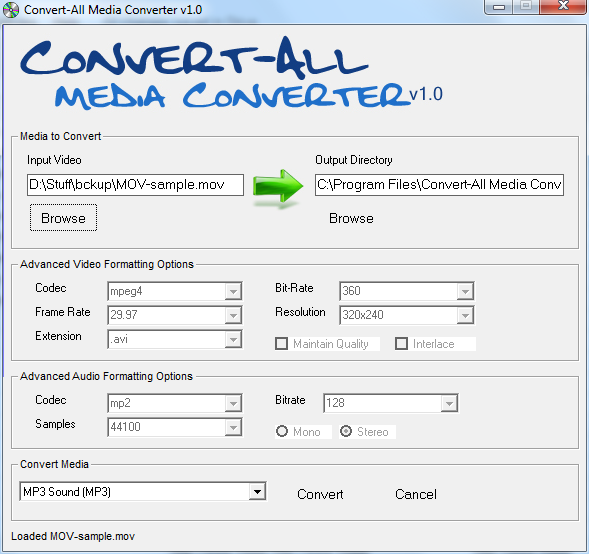Click the status text 'Loaded MOV-sample.mov'
589x554 pixels.
pos(73,536)
